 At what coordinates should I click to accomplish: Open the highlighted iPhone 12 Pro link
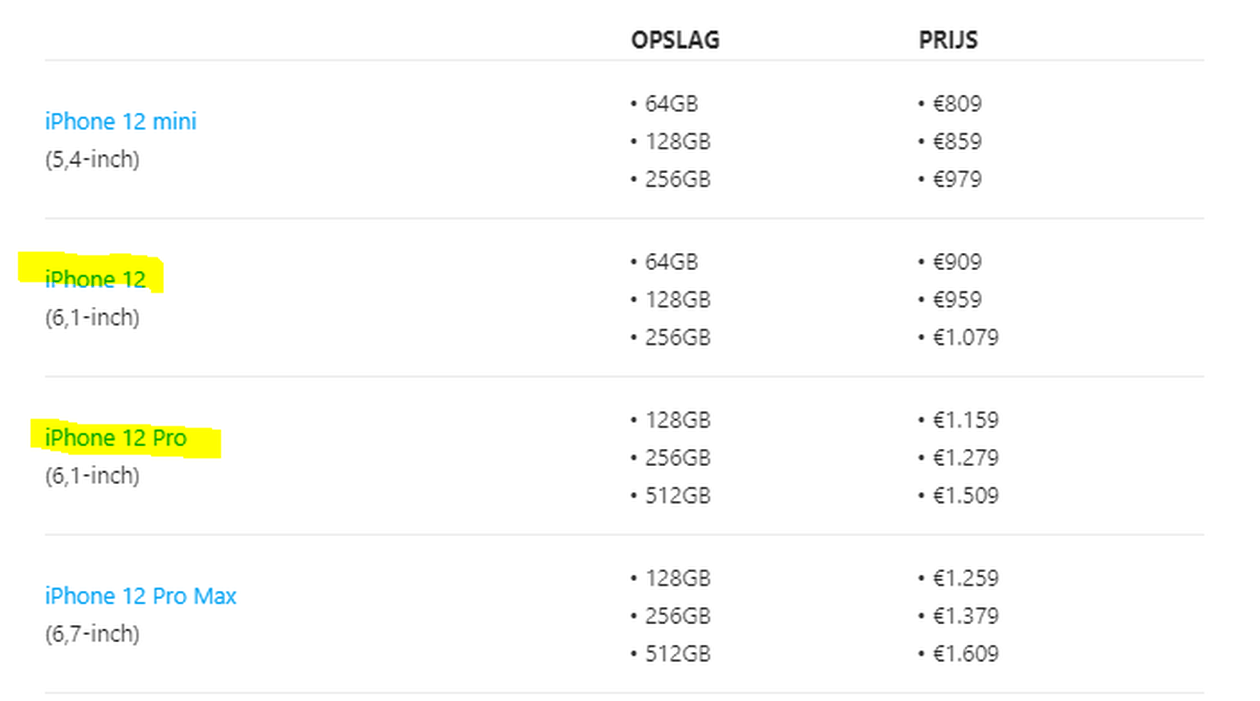coord(115,438)
